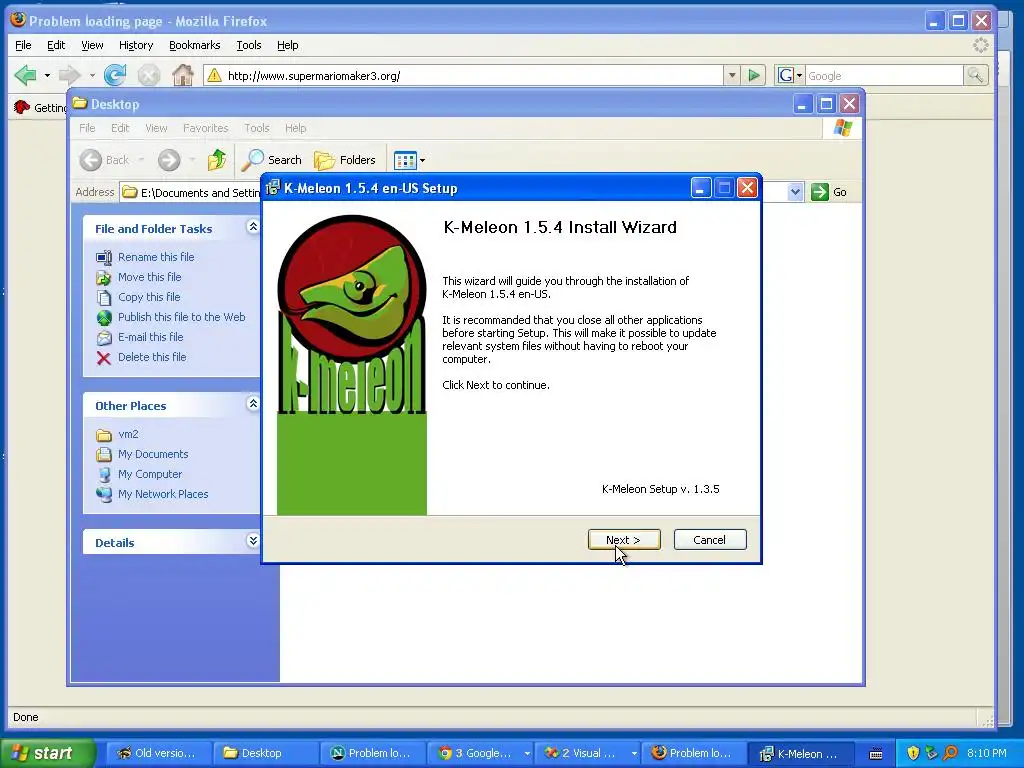Image resolution: width=1024 pixels, height=768 pixels.
Task: Click the Firefox Home icon
Action: pyautogui.click(x=183, y=75)
